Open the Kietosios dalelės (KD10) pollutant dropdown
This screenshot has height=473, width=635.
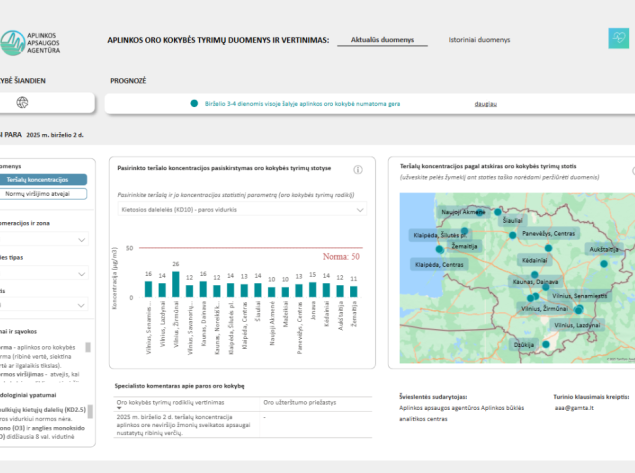tap(242, 209)
